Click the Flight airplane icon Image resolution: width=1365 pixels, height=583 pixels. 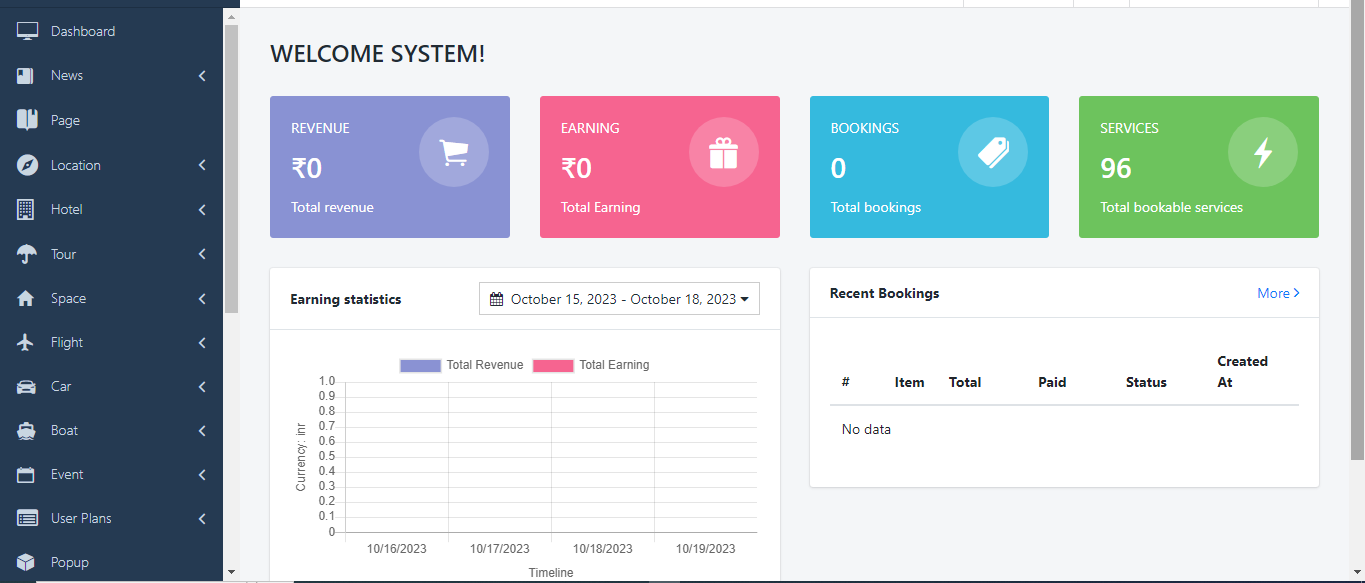tap(27, 342)
